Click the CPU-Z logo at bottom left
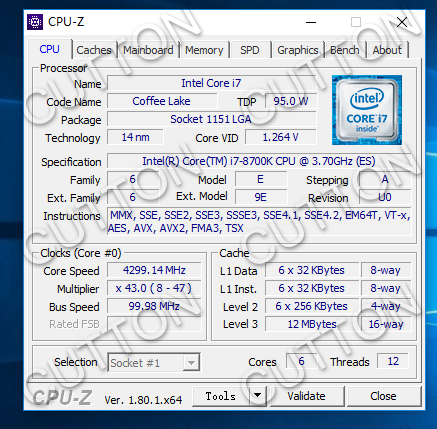Viewport: 437px width, 429px height. tap(62, 398)
